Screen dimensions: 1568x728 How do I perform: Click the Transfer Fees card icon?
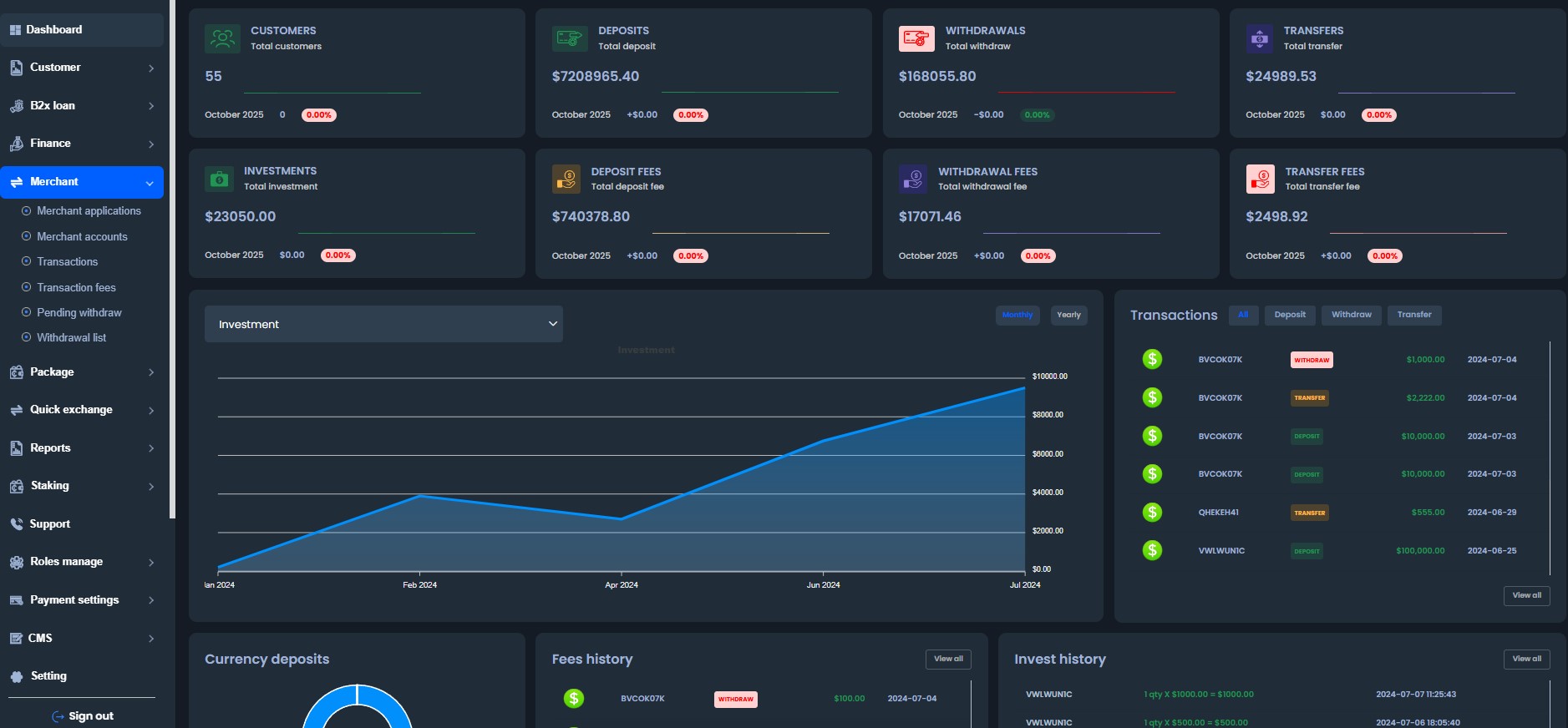tap(1260, 179)
